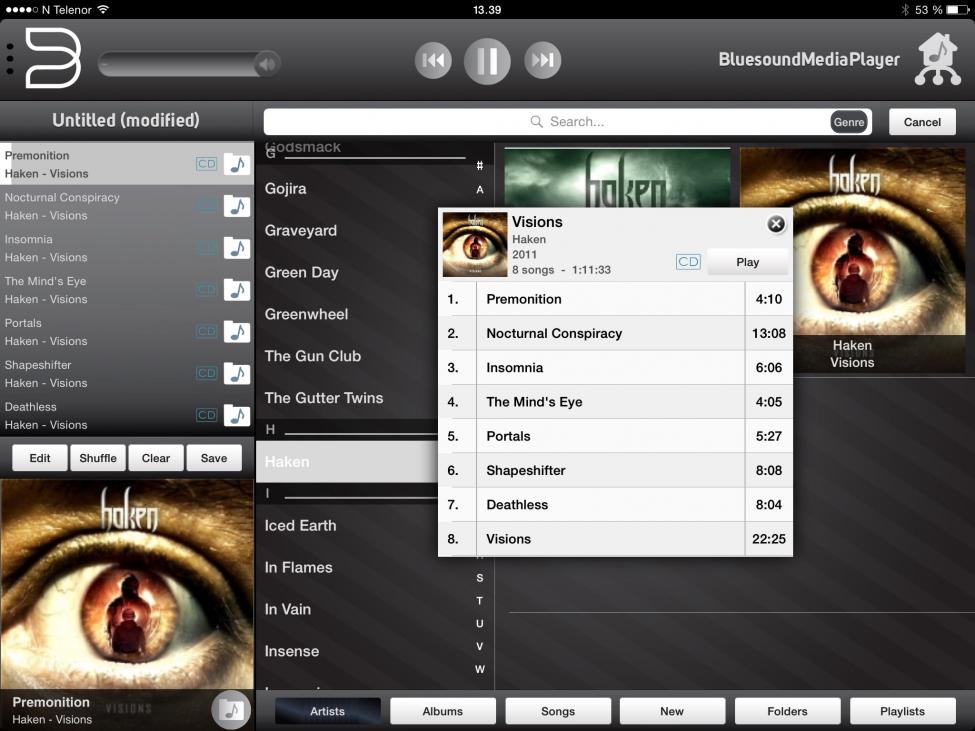The image size is (975, 731).
Task: Tap the now playing album artwork
Action: [x=127, y=584]
